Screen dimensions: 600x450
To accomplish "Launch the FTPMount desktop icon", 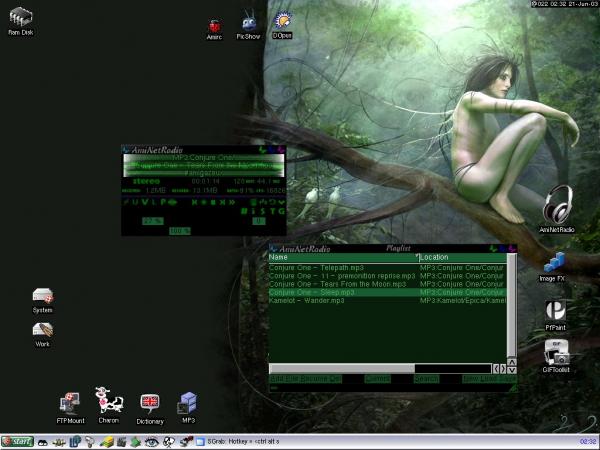I will click(x=70, y=408).
